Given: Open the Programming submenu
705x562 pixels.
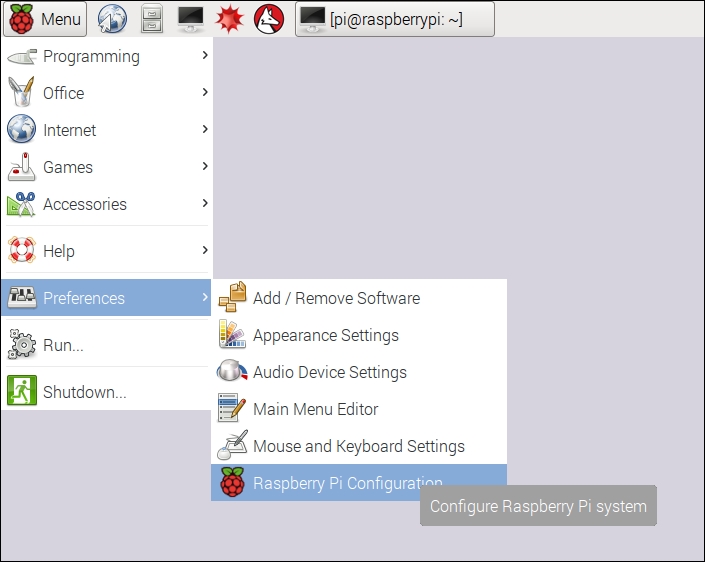Looking at the screenshot, I should (x=107, y=56).
